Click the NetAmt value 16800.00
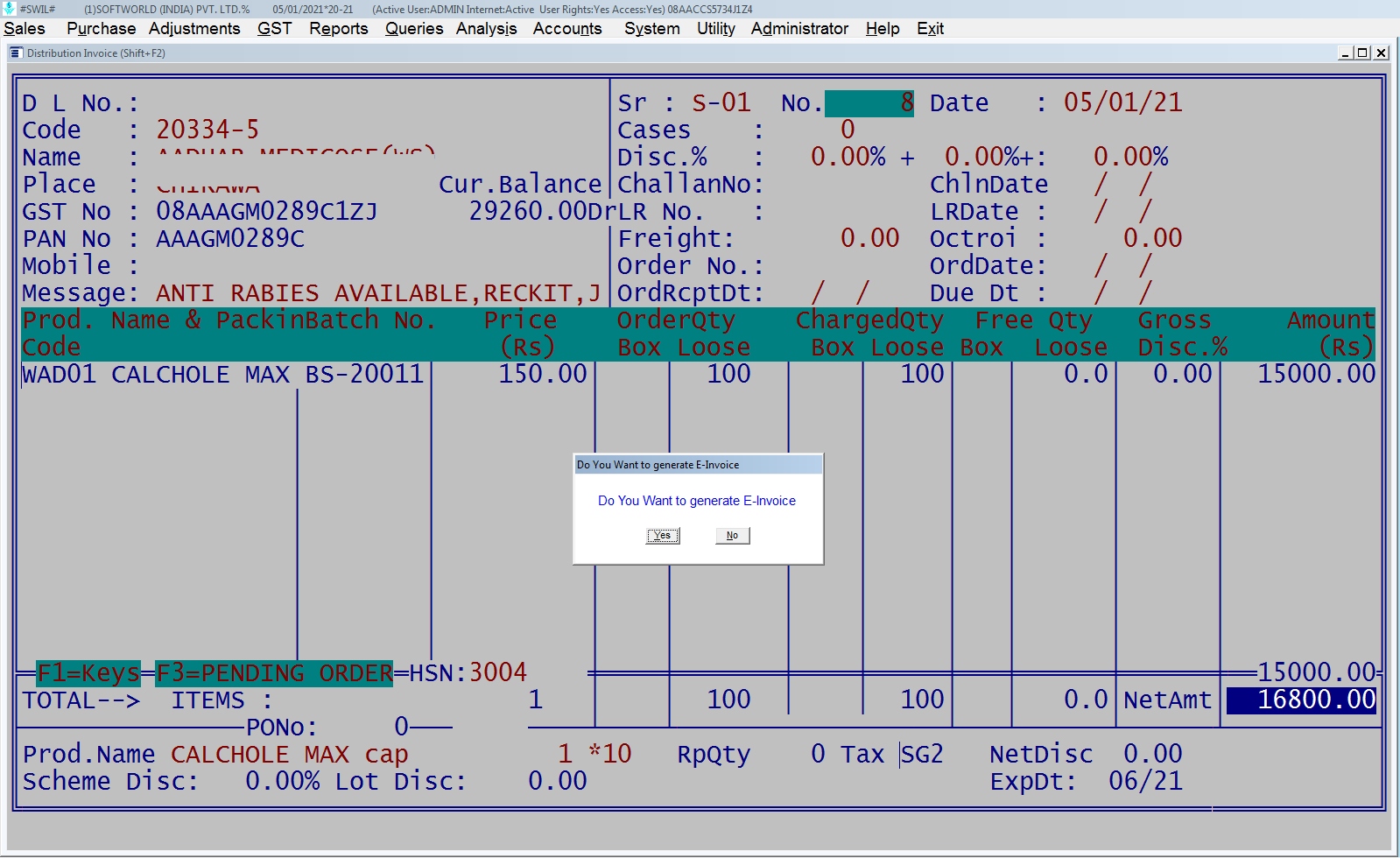The height and width of the screenshot is (858, 1400). tap(1301, 700)
